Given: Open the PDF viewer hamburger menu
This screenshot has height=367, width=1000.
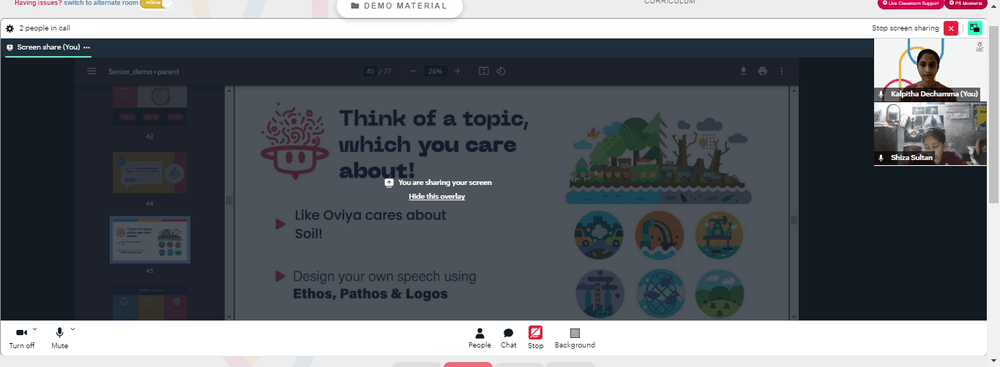Looking at the screenshot, I should [x=91, y=71].
